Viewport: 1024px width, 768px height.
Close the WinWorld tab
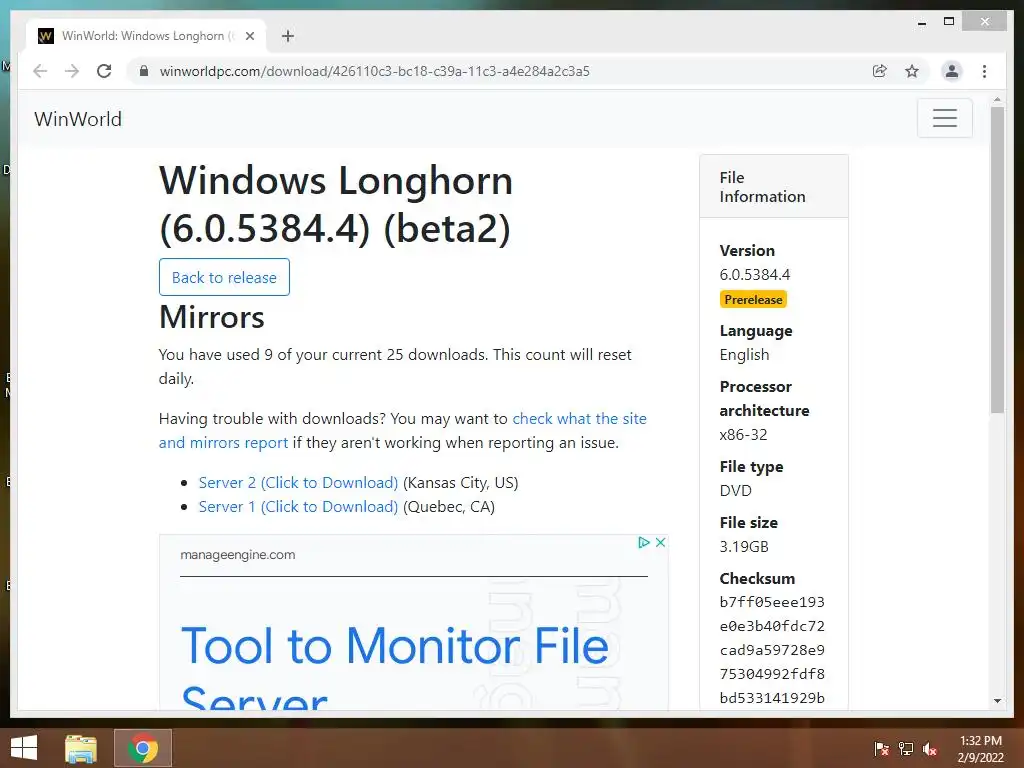pos(249,36)
